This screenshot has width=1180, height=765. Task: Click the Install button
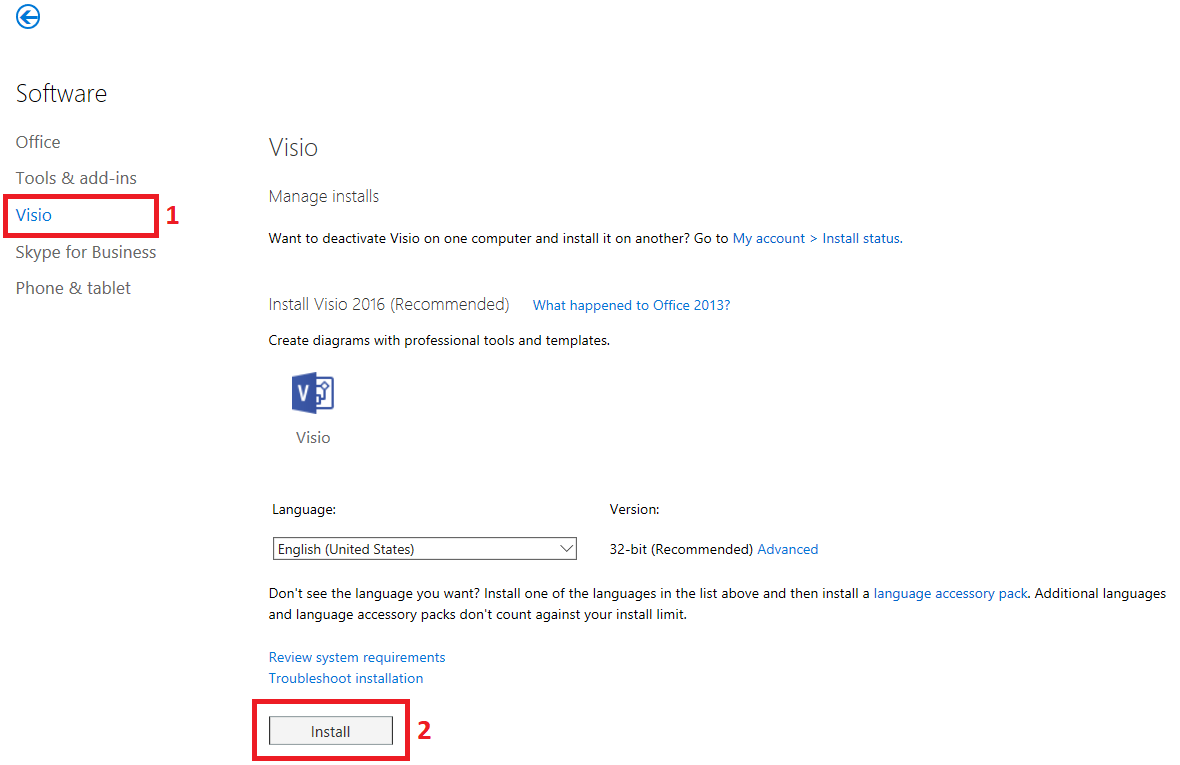tap(330, 731)
